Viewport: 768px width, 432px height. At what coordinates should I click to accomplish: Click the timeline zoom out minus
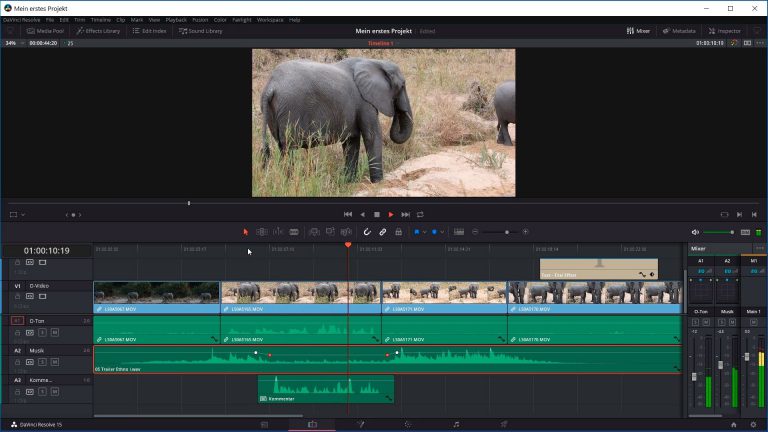pos(475,232)
